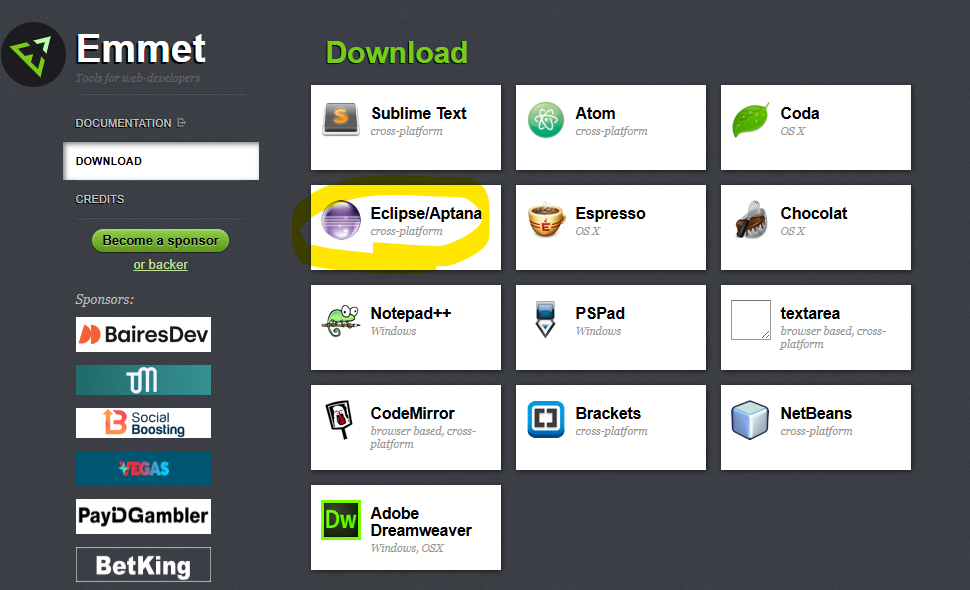Open the CodeMirror download title
The width and height of the screenshot is (970, 590).
point(412,413)
